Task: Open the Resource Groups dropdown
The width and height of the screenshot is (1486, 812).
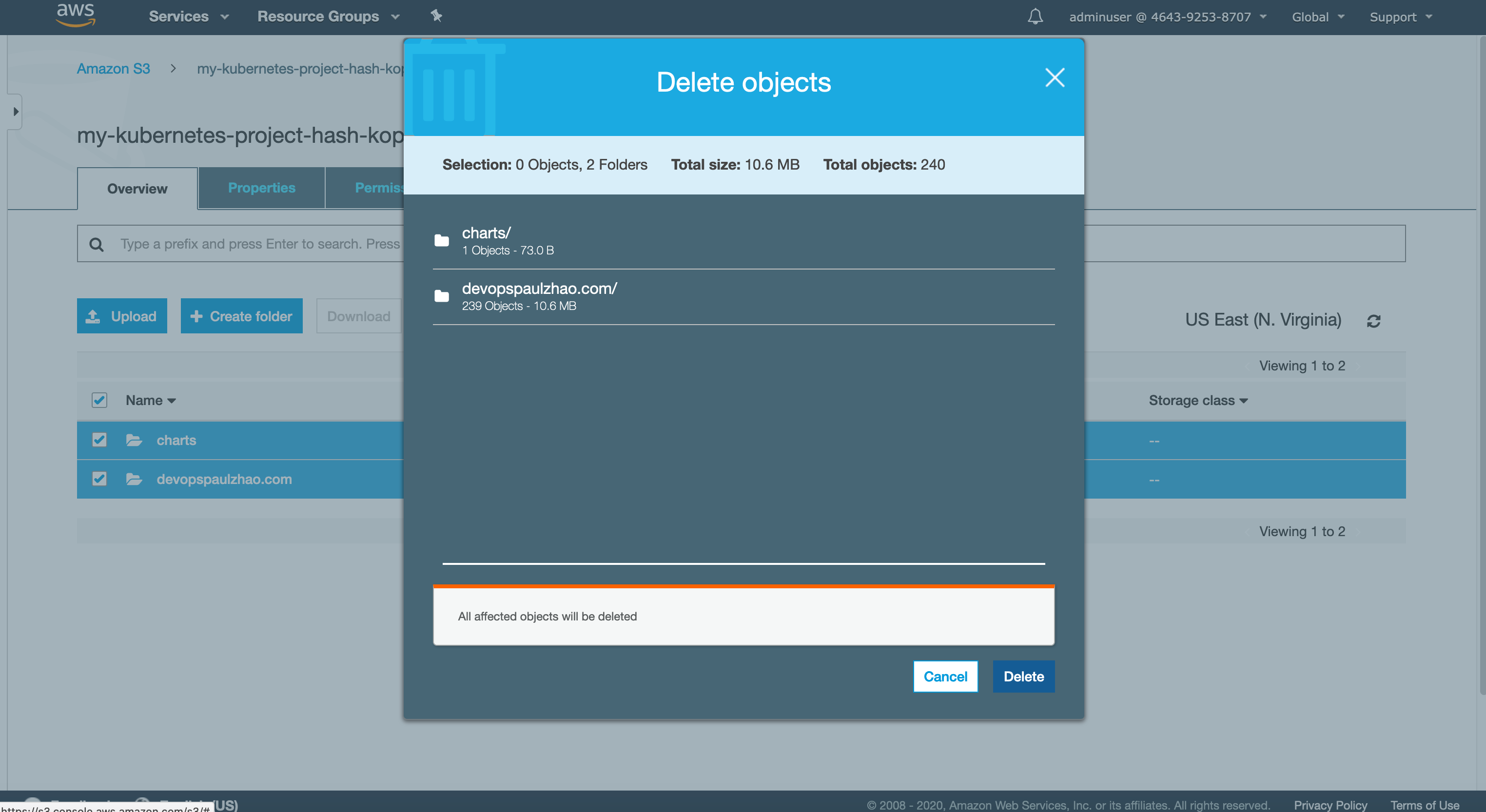Action: (328, 16)
